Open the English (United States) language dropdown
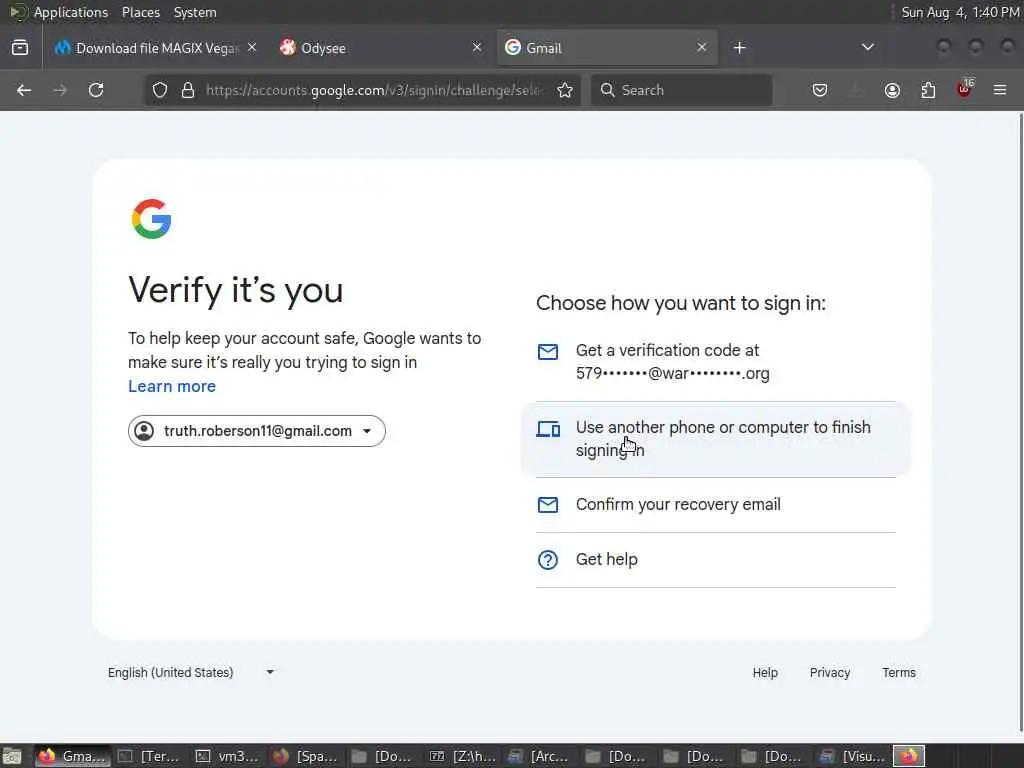 coord(191,673)
